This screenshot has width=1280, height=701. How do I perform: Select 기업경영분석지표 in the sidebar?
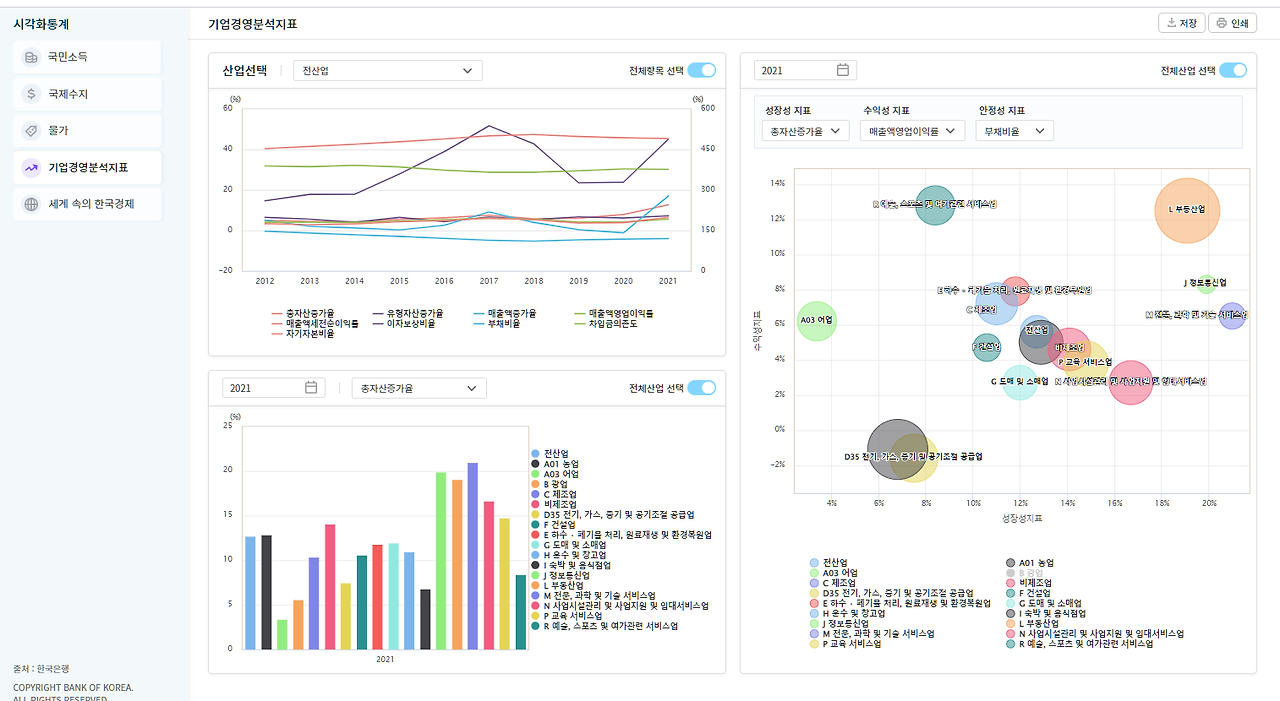tap(87, 168)
